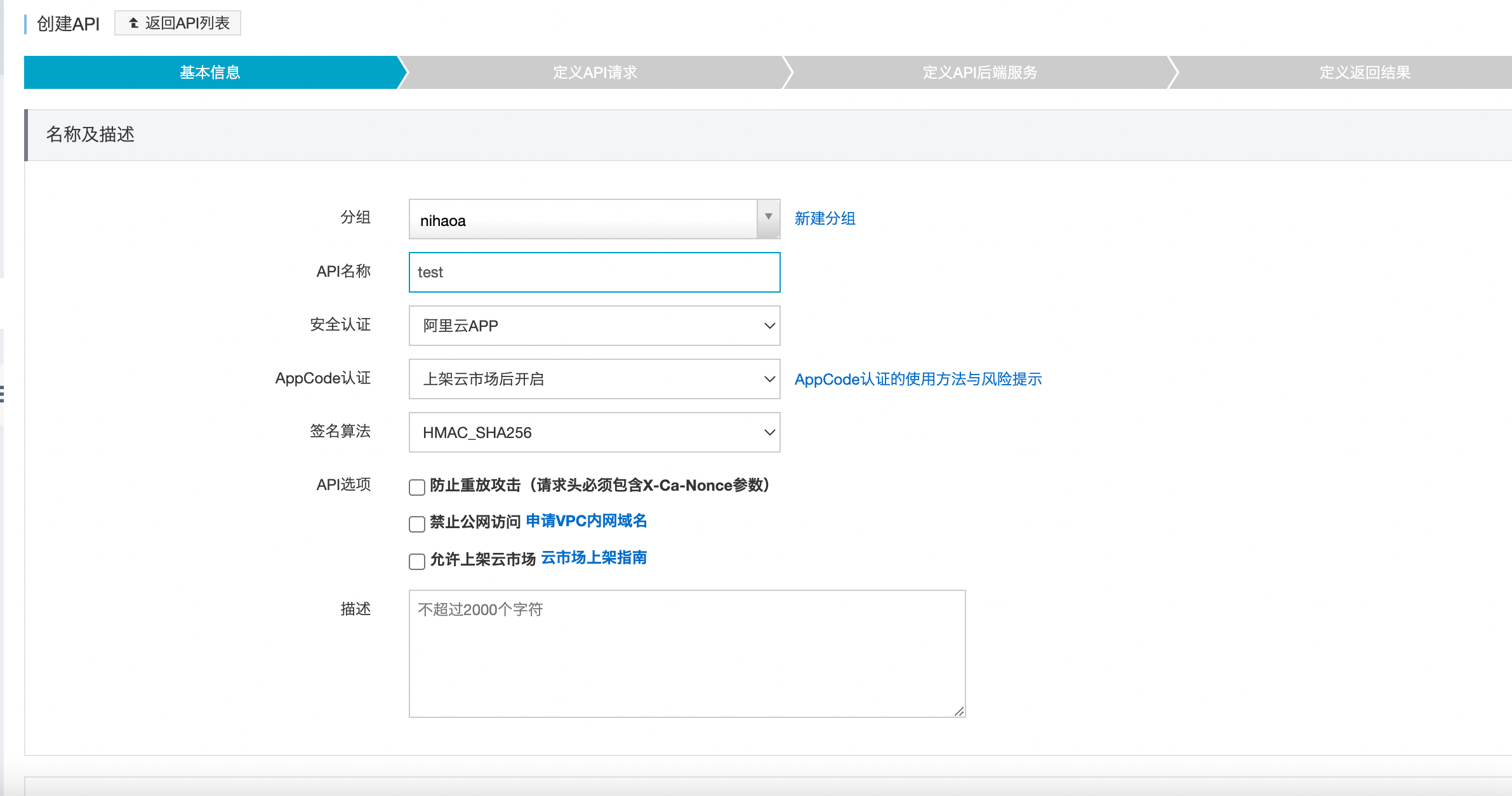Open the 安全认证 dropdown showing 阿里云APP

[594, 326]
